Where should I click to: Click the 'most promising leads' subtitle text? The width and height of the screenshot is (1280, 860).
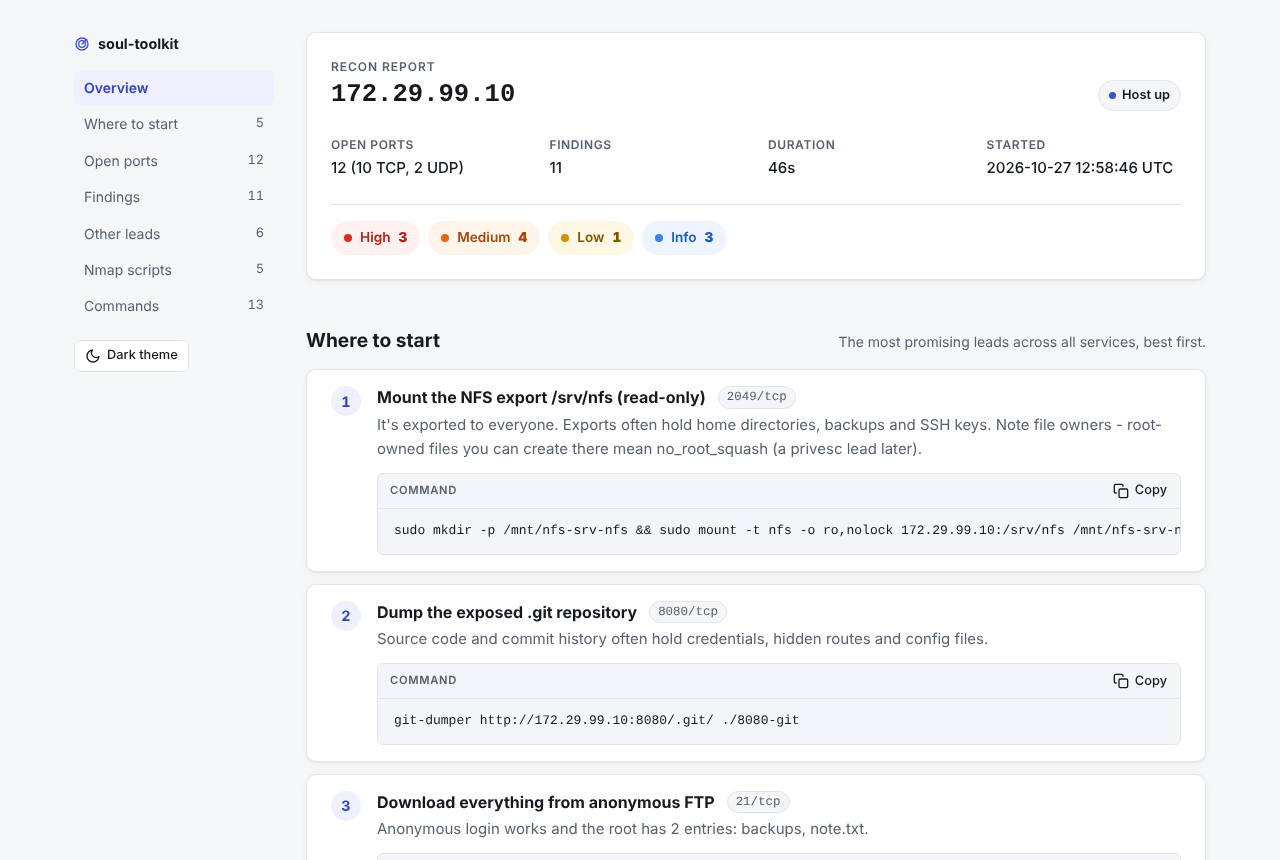[x=1022, y=342]
